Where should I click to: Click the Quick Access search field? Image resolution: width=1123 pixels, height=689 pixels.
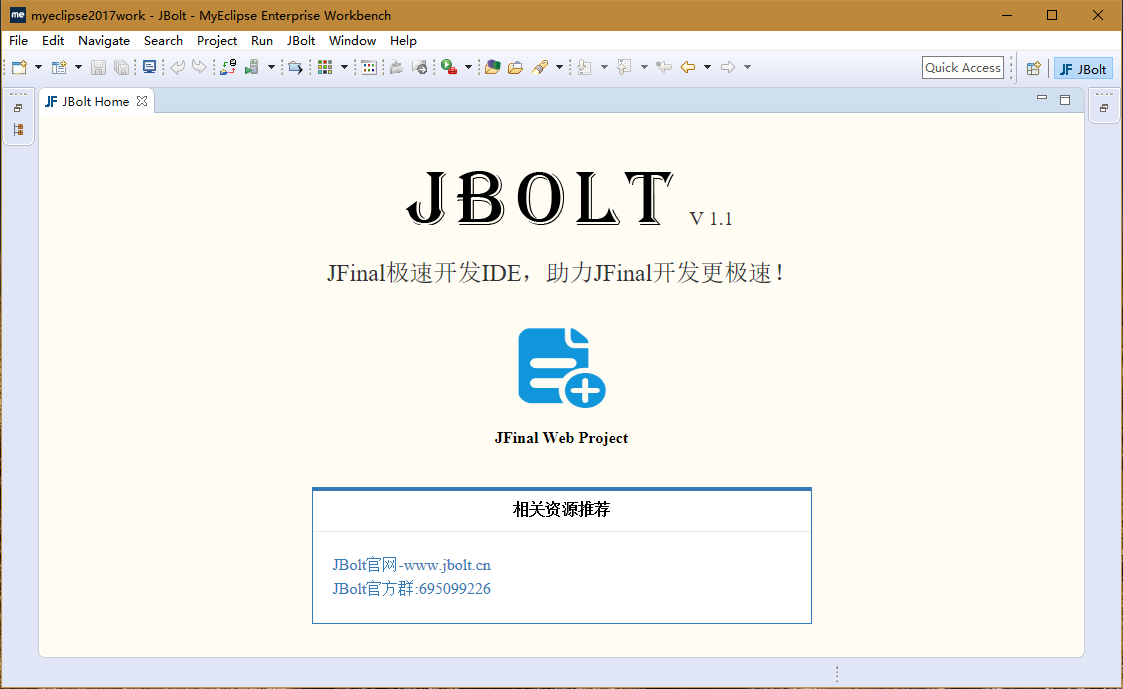pyautogui.click(x=963, y=67)
